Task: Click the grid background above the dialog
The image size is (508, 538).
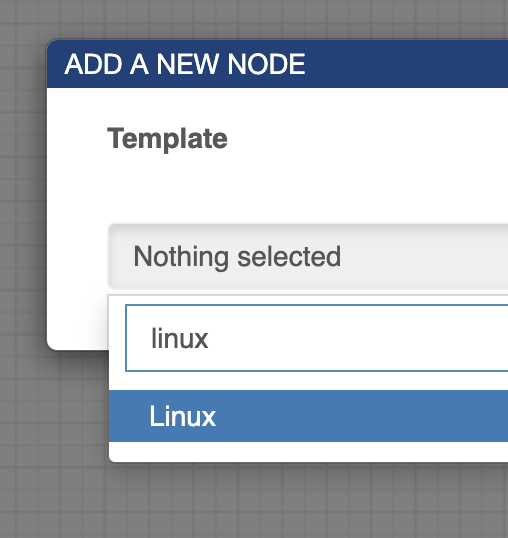Action: (254, 19)
